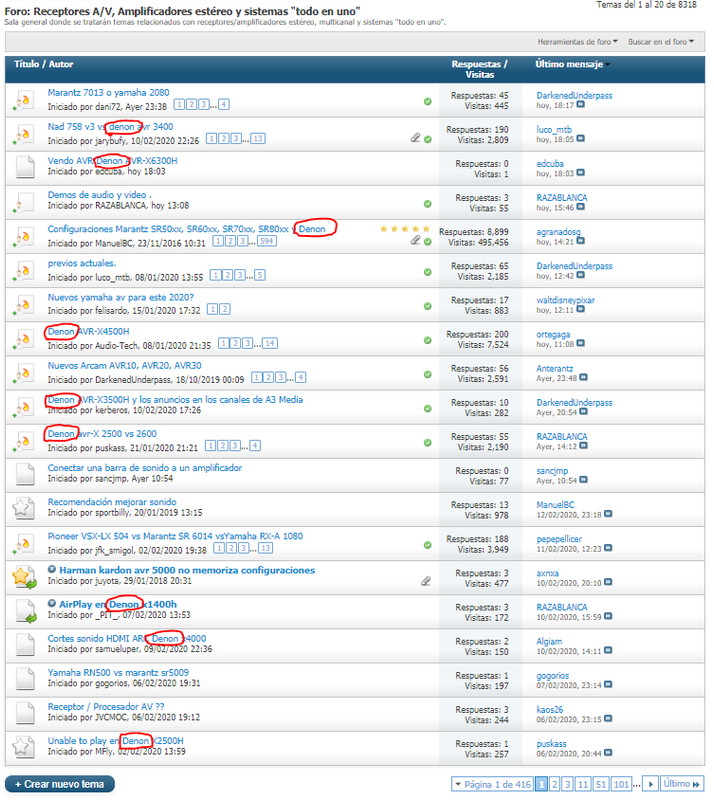
Task: Sort by Respuestas column header
Action: (476, 64)
